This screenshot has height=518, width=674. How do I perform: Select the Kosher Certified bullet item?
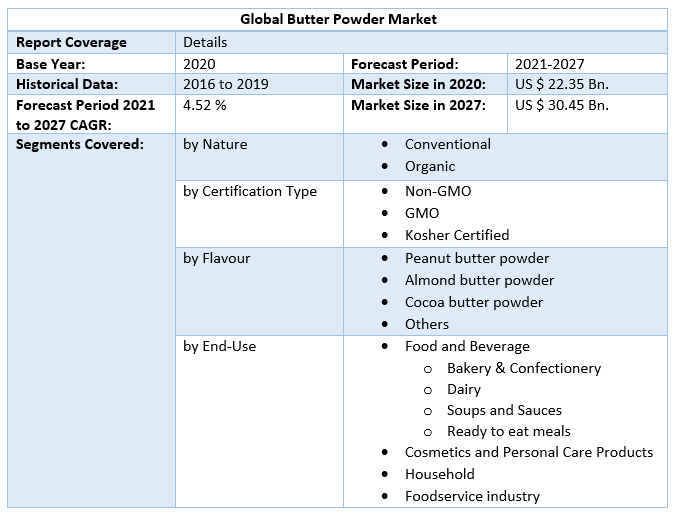[457, 235]
